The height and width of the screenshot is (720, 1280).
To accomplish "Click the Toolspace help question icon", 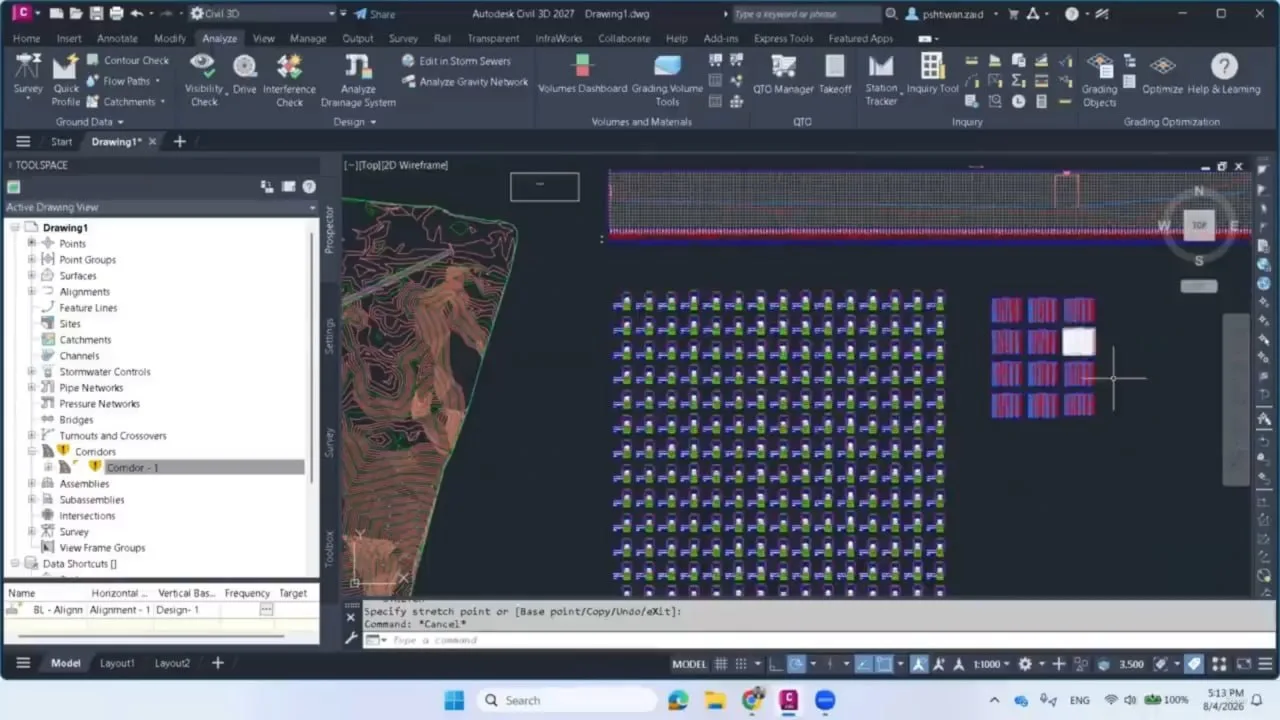I will coord(309,187).
